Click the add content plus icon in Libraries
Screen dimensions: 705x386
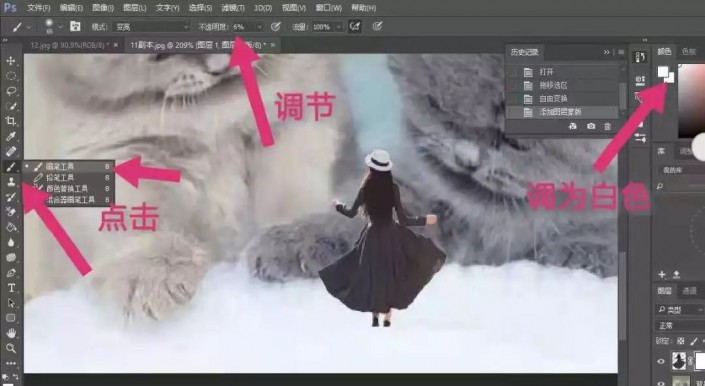[662, 274]
